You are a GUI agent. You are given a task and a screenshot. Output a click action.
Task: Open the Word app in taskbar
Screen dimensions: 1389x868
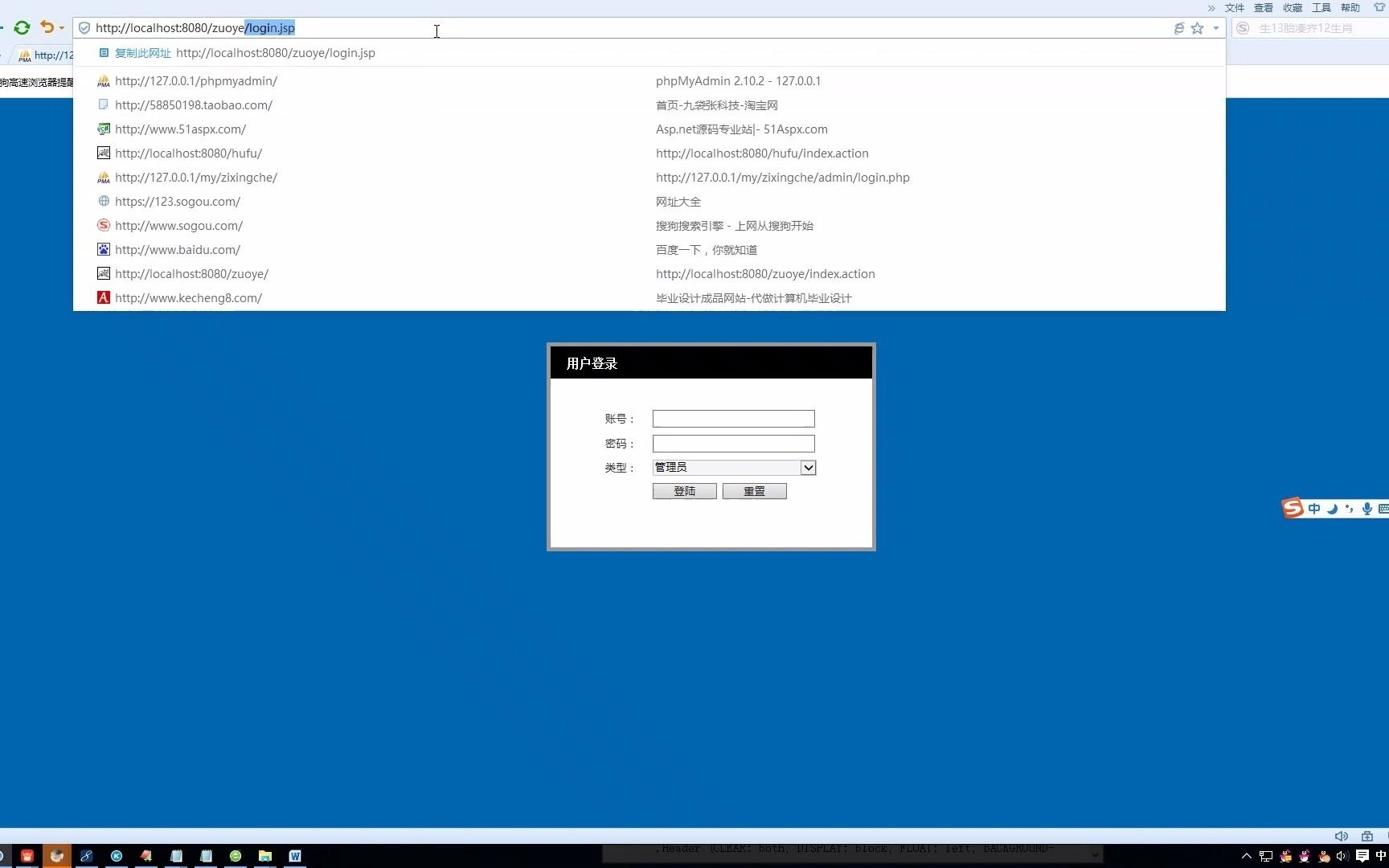(295, 856)
